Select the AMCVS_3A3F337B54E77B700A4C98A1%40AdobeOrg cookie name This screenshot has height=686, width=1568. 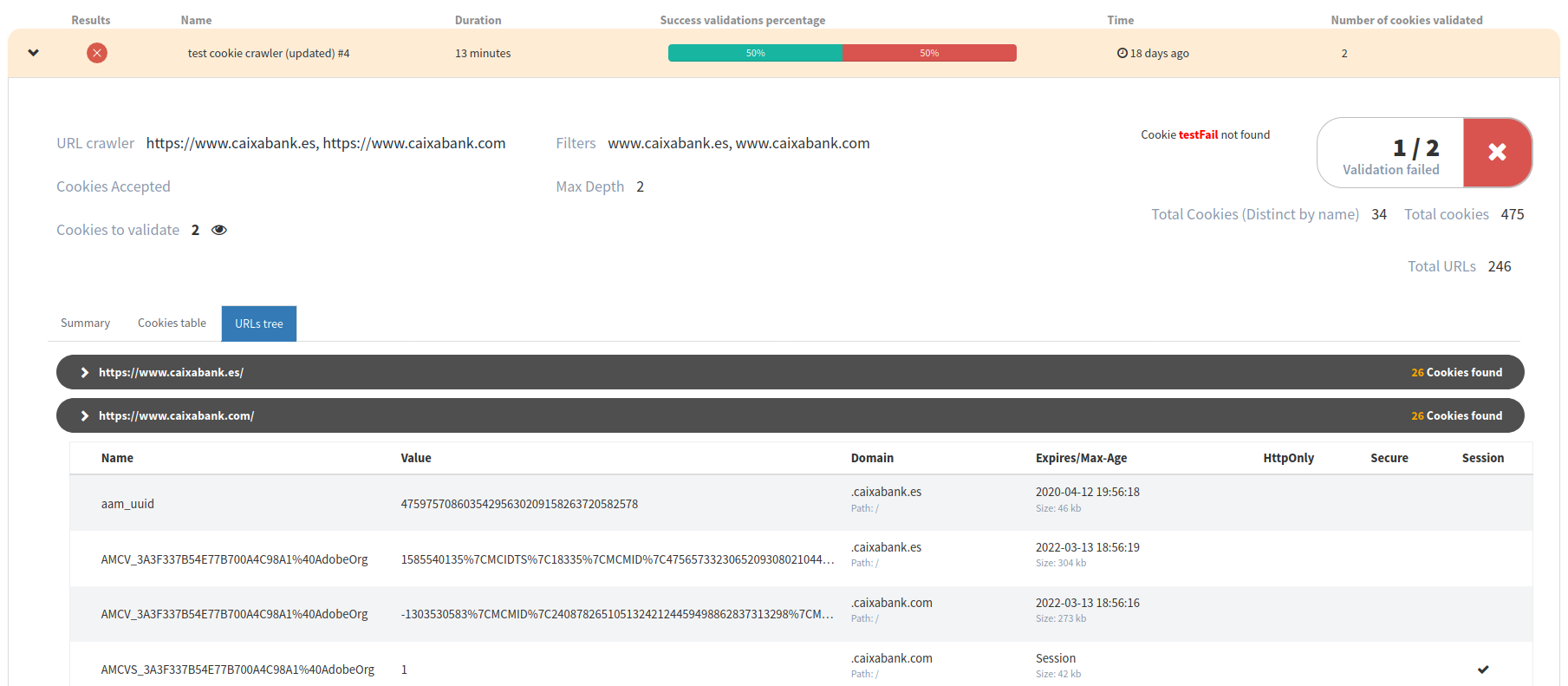click(x=237, y=670)
